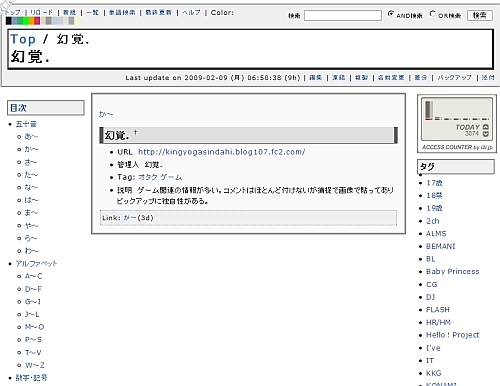Screen dimensions: 500x386
Task: Focus the search text field at top
Action: coord(343,15)
